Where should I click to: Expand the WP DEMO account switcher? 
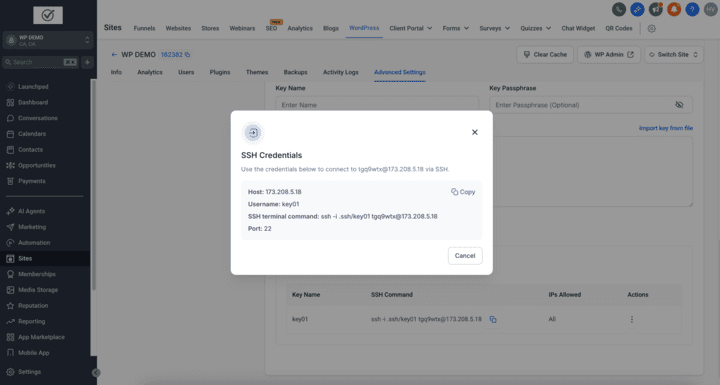click(x=48, y=40)
